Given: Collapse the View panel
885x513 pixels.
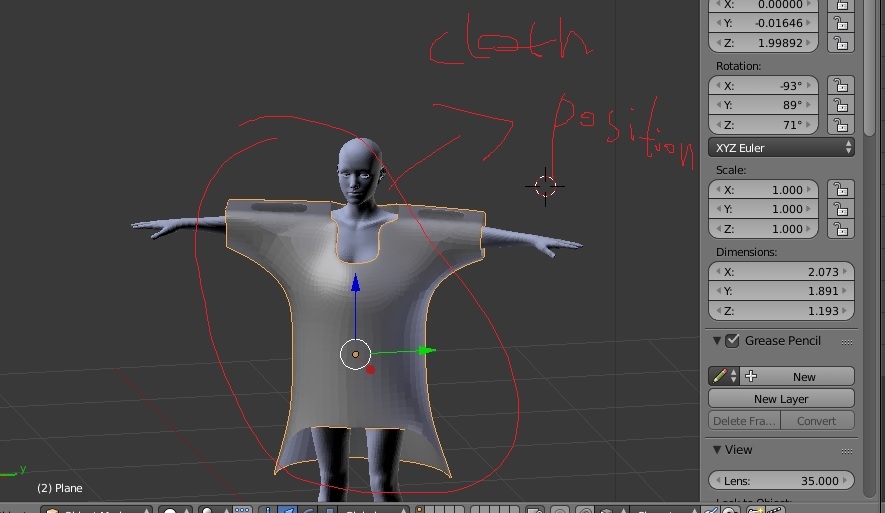Looking at the screenshot, I should pos(717,449).
